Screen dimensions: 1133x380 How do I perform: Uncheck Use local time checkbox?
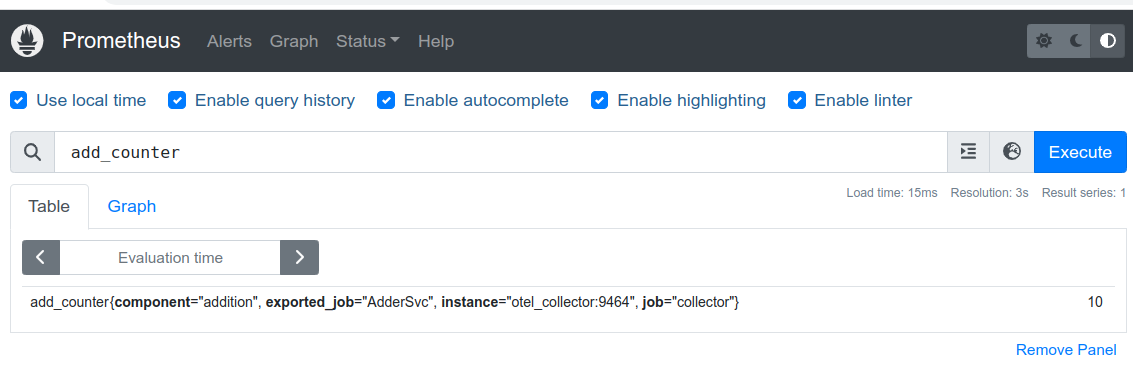tap(19, 100)
